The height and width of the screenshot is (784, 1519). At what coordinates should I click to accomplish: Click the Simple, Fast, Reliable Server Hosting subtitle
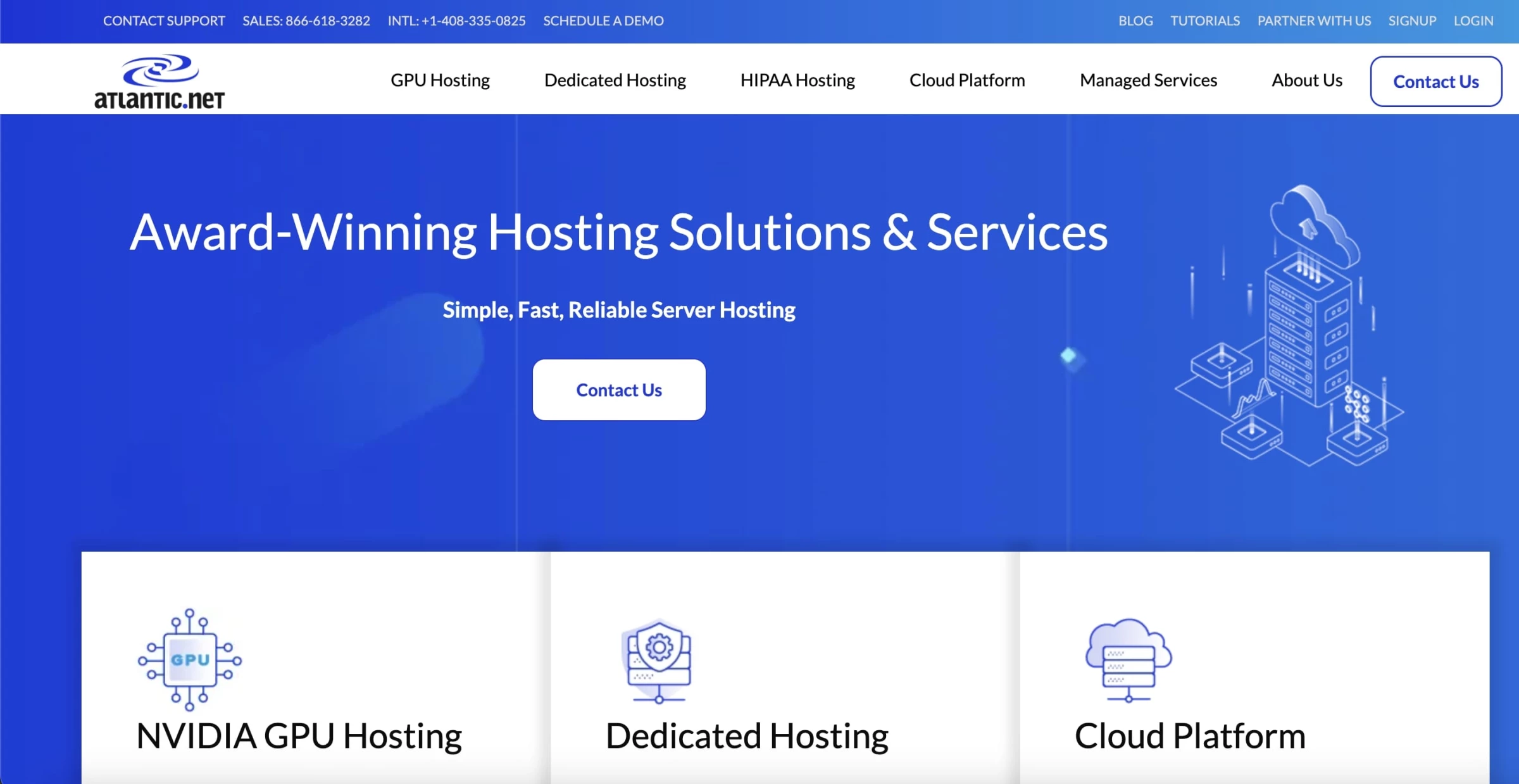pos(619,310)
